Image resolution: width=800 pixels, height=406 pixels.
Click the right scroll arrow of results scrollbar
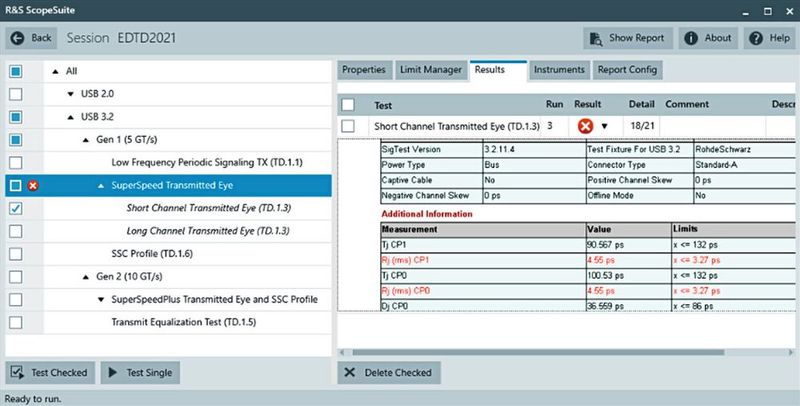[791, 352]
